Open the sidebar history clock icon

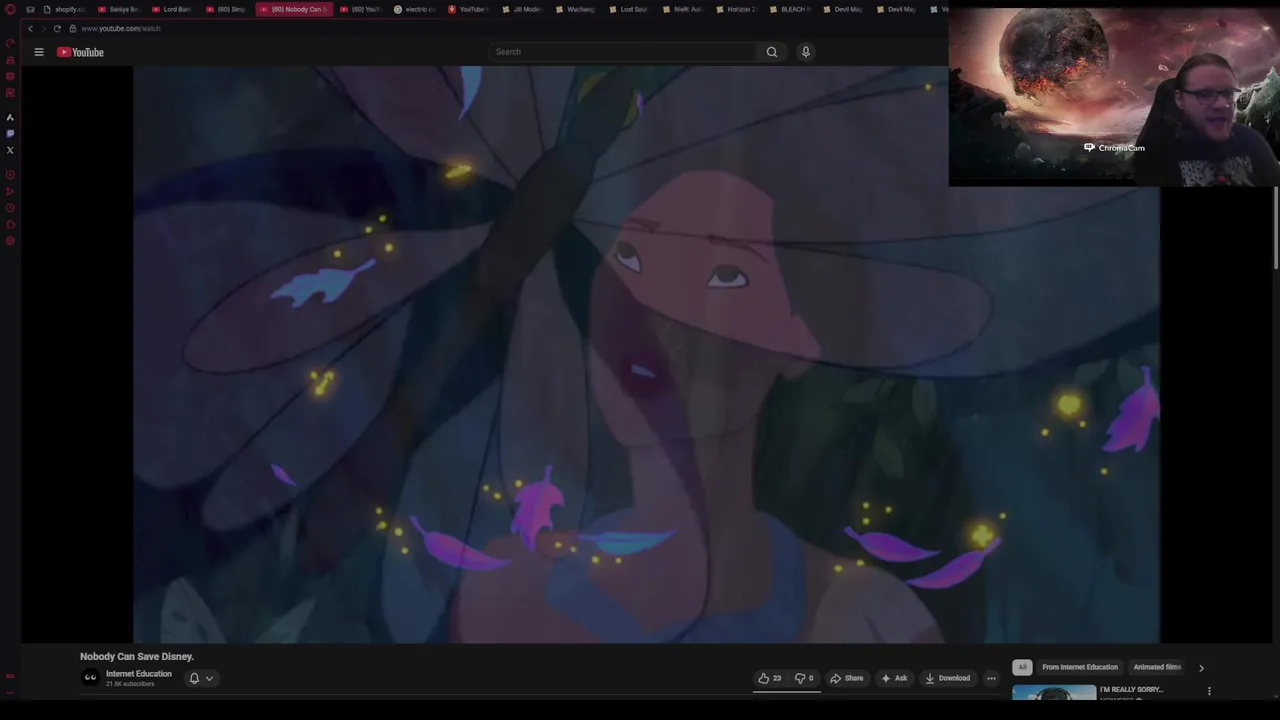point(10,208)
